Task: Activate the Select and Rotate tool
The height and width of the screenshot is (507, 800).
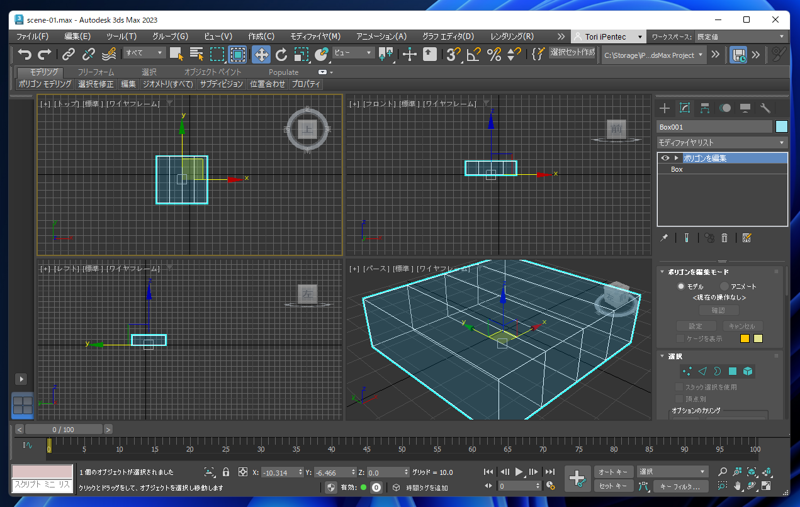Action: pos(281,54)
